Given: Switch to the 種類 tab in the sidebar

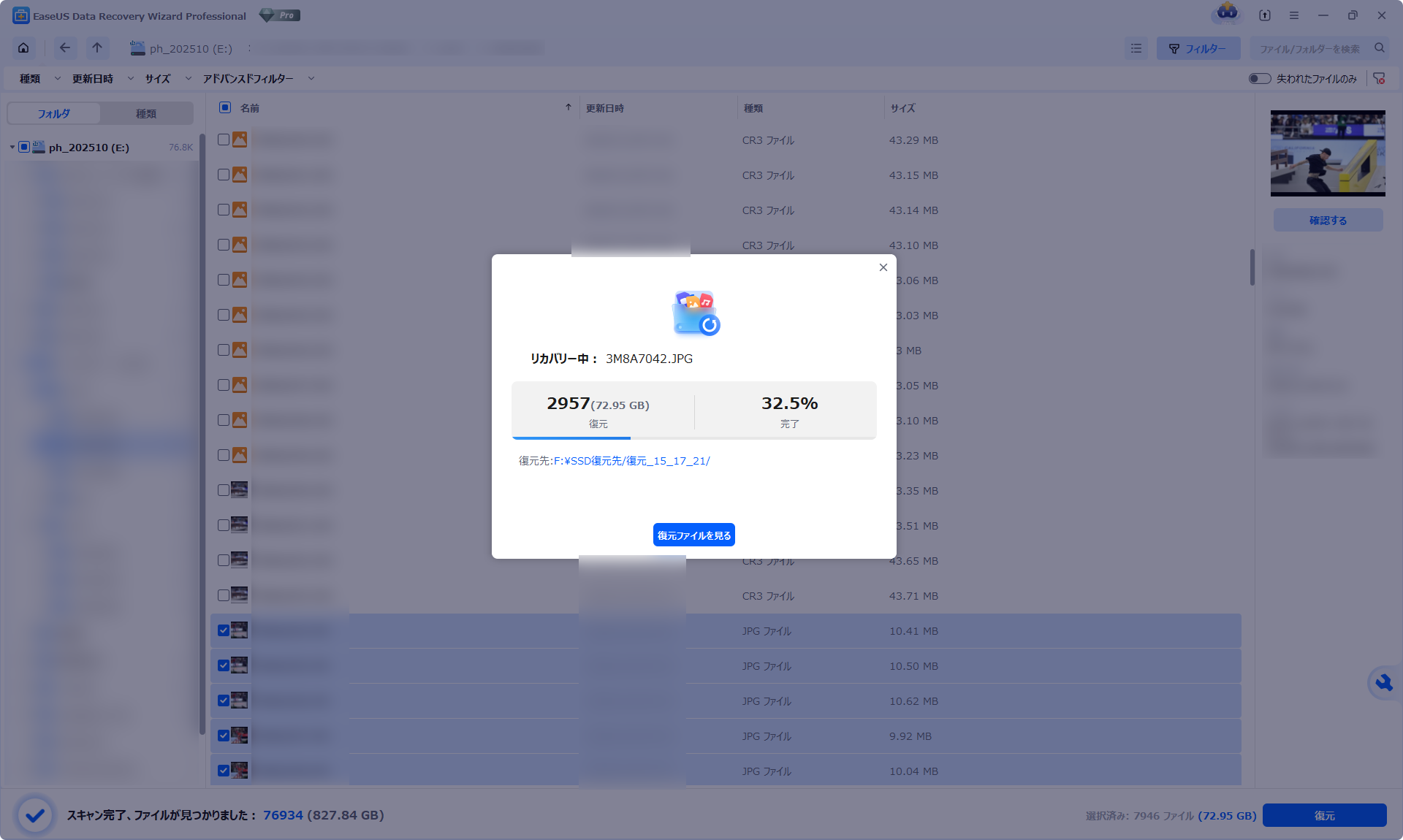Looking at the screenshot, I should pos(146,113).
